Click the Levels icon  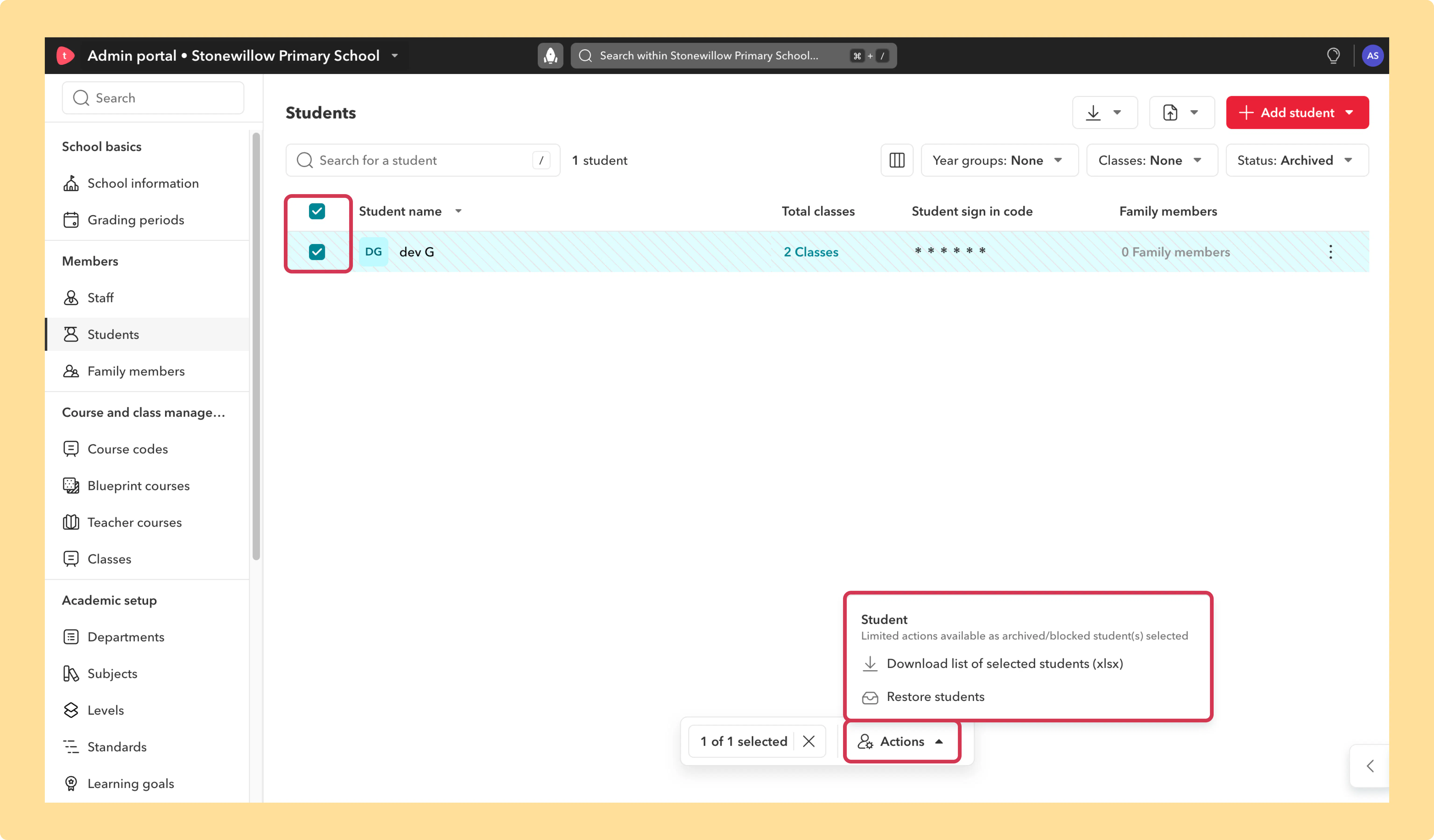pyautogui.click(x=71, y=710)
